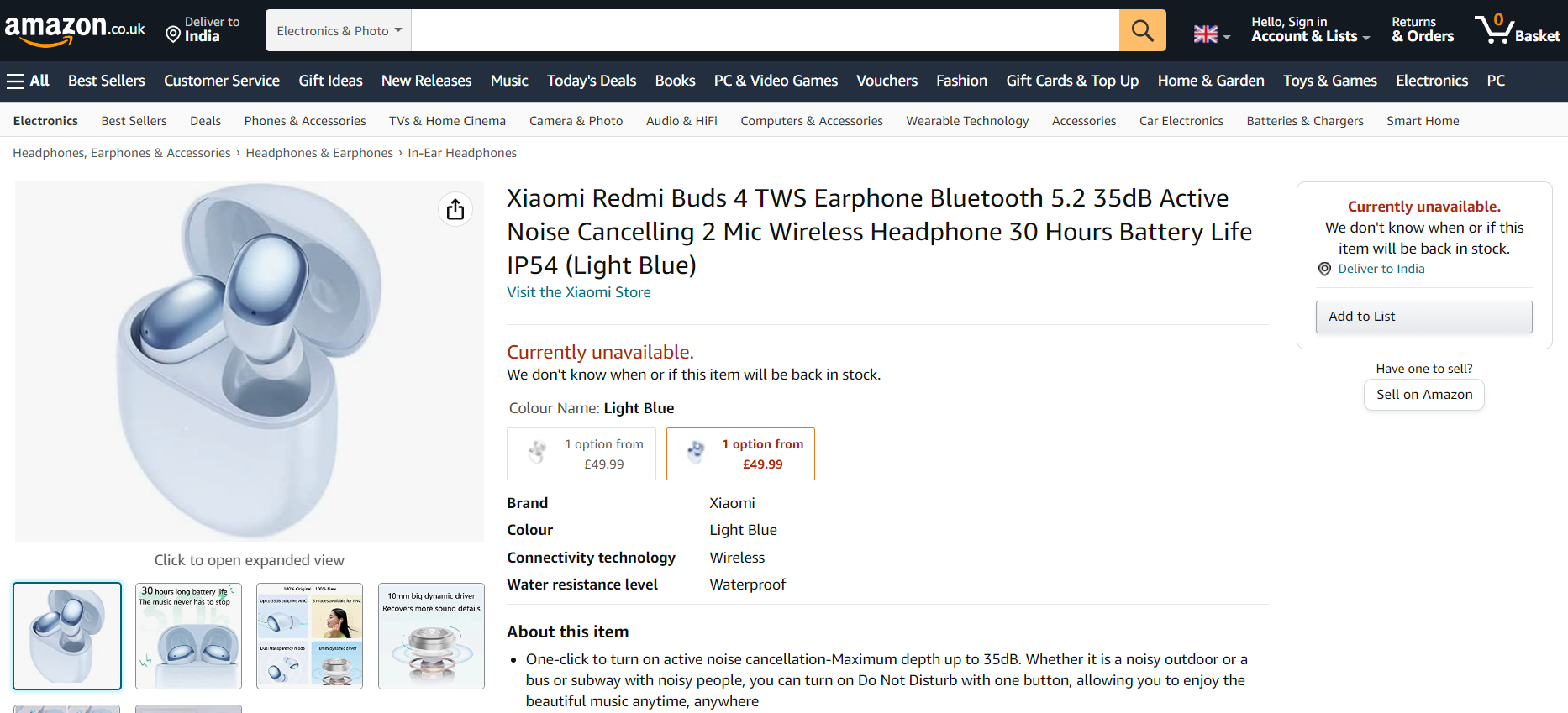Open the 10mm big dynamic driver thumbnail
This screenshot has width=1568, height=713.
(x=431, y=636)
